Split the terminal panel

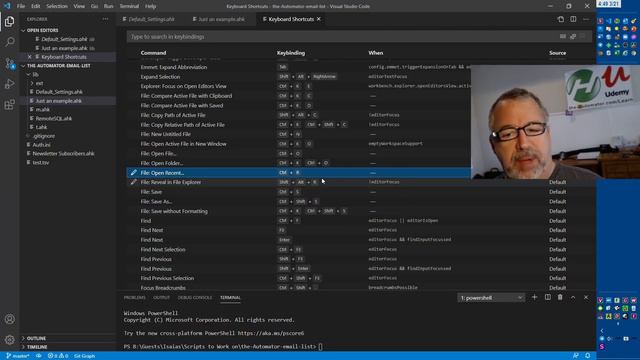548,298
